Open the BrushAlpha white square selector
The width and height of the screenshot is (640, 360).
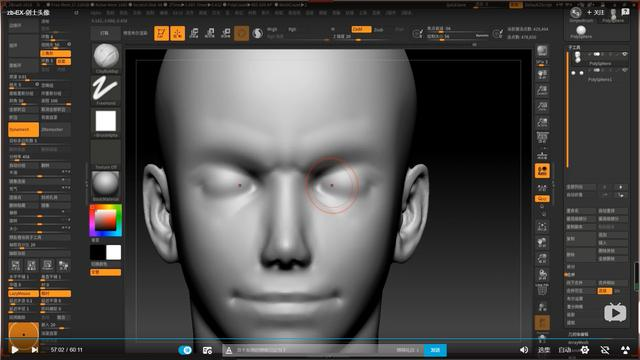106,121
